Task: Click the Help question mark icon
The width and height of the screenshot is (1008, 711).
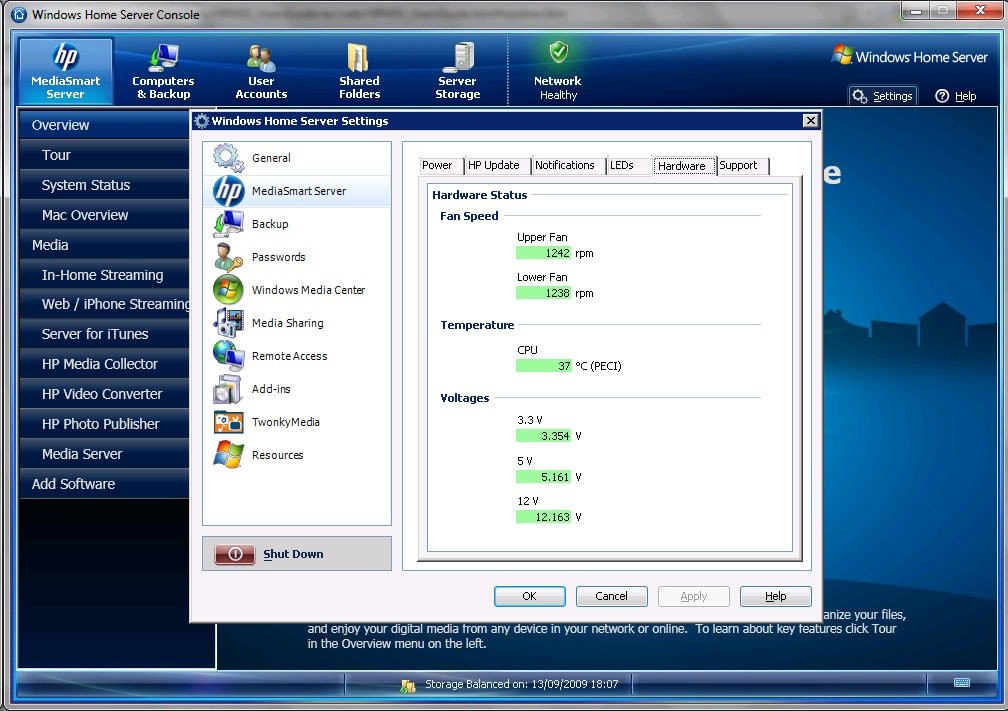Action: (x=942, y=96)
